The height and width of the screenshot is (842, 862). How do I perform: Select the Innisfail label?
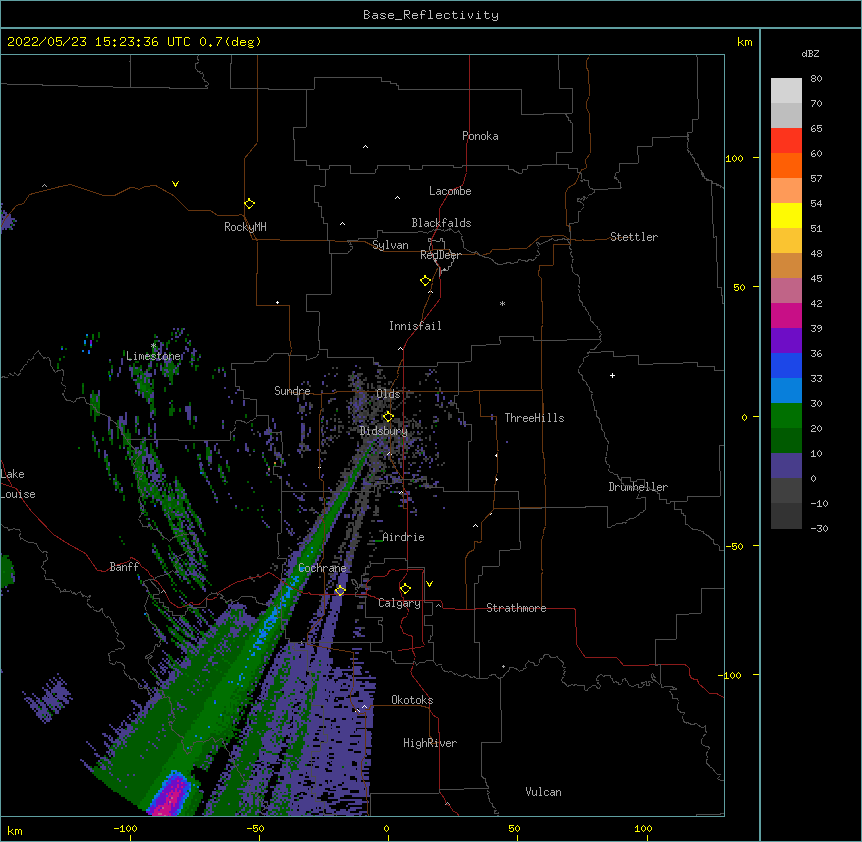(415, 326)
